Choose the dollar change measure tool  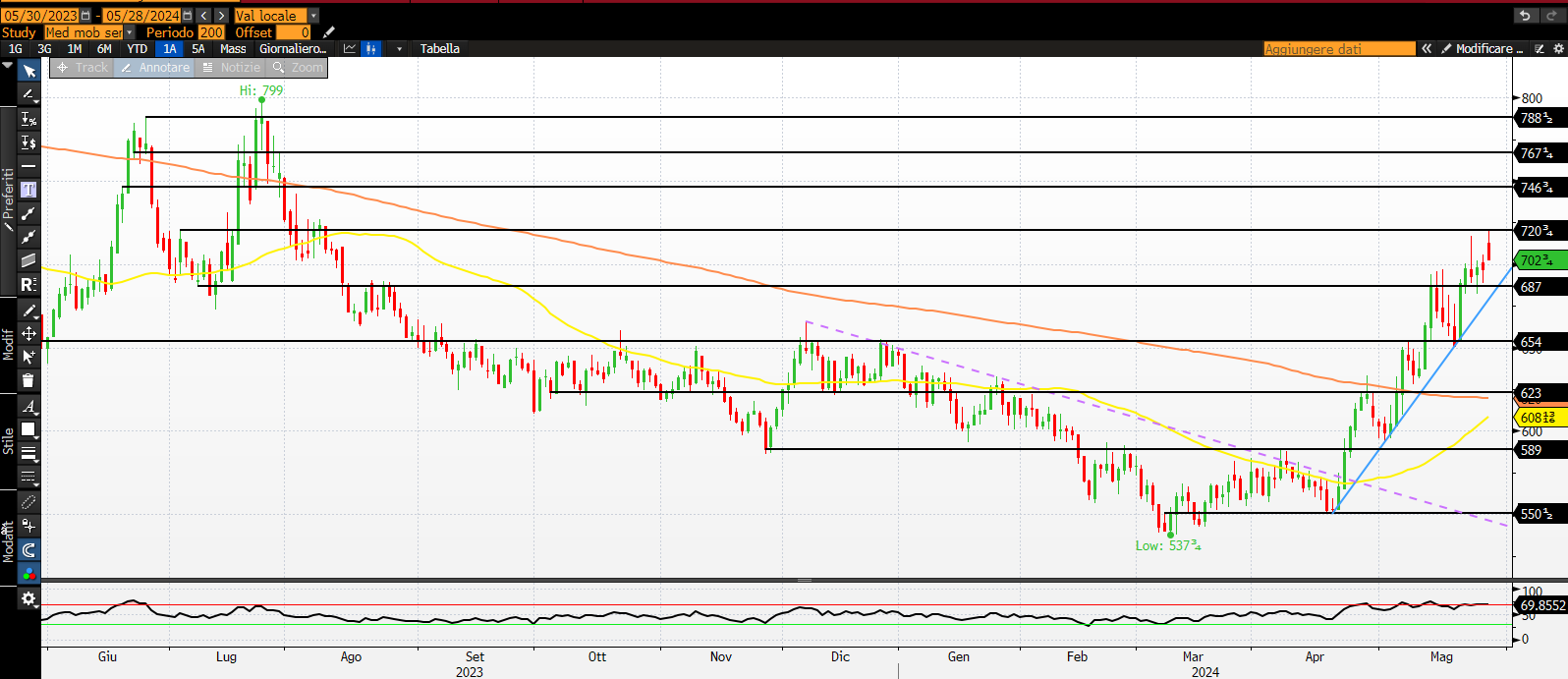(28, 142)
